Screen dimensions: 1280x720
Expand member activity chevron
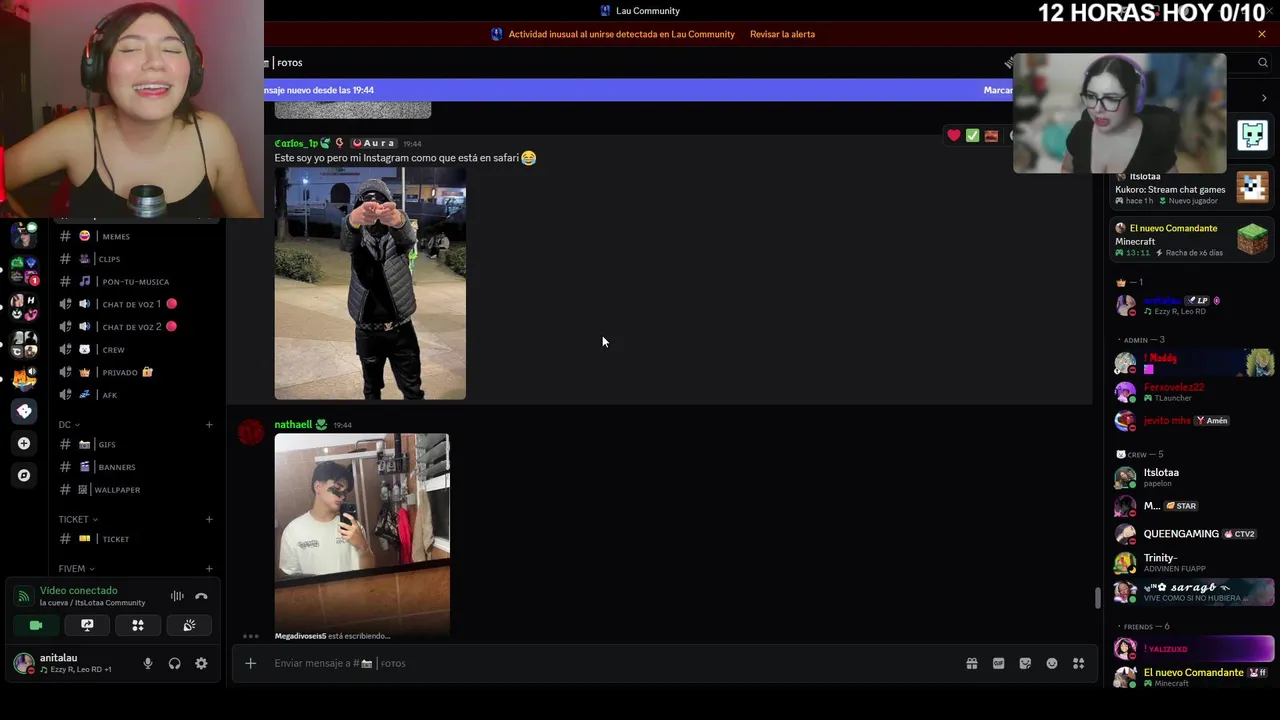coord(1264,98)
